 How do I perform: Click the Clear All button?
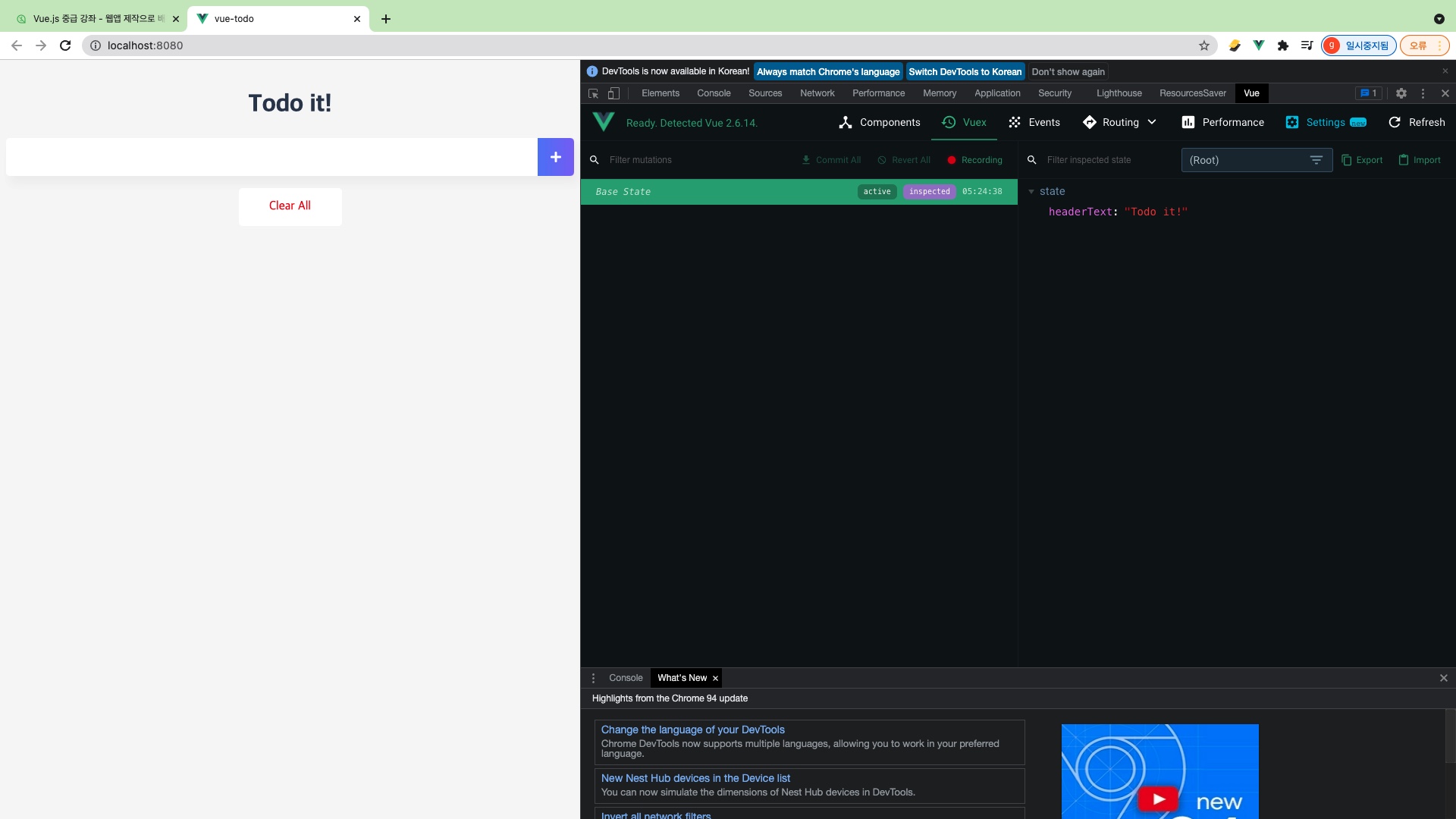click(x=290, y=206)
